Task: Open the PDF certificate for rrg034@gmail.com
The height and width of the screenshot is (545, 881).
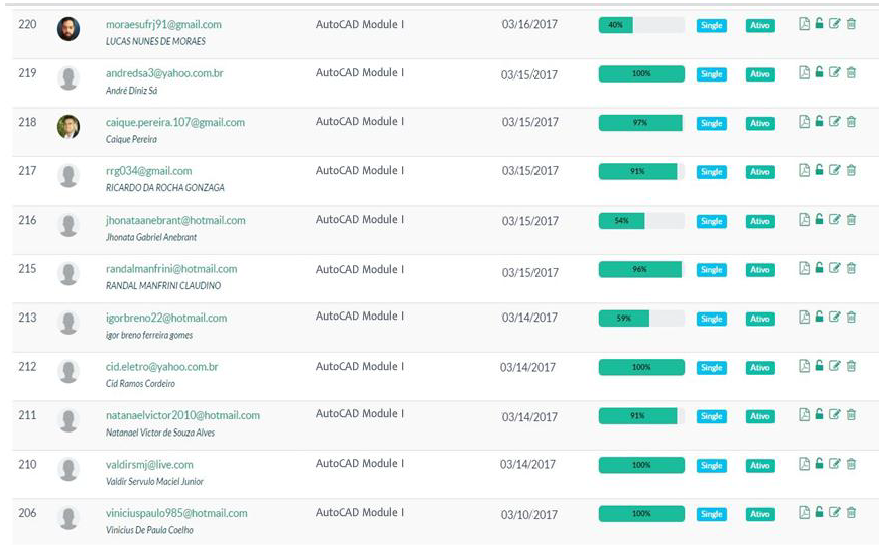Action: tap(804, 170)
